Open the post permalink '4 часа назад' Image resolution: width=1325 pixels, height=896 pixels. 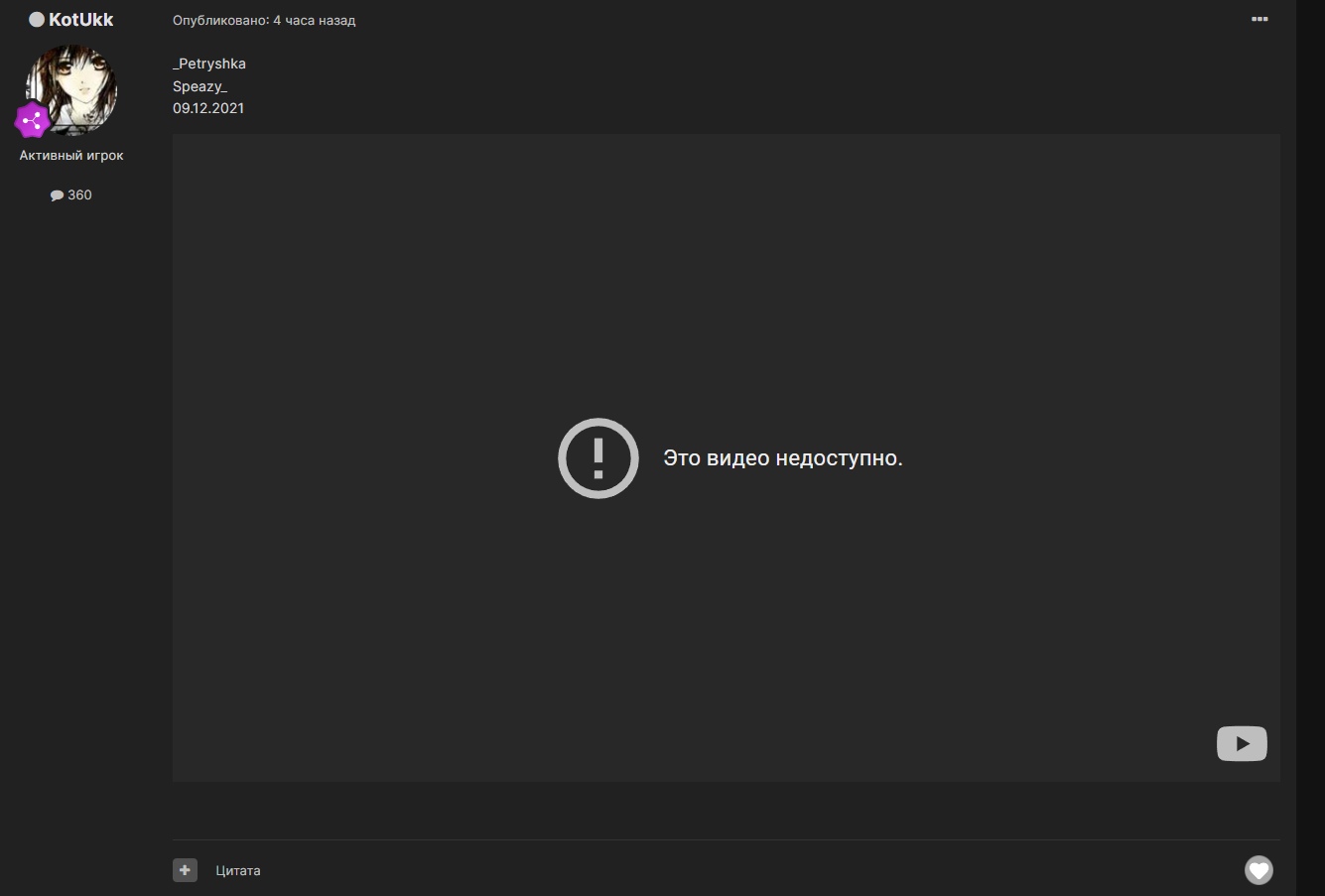click(x=314, y=21)
